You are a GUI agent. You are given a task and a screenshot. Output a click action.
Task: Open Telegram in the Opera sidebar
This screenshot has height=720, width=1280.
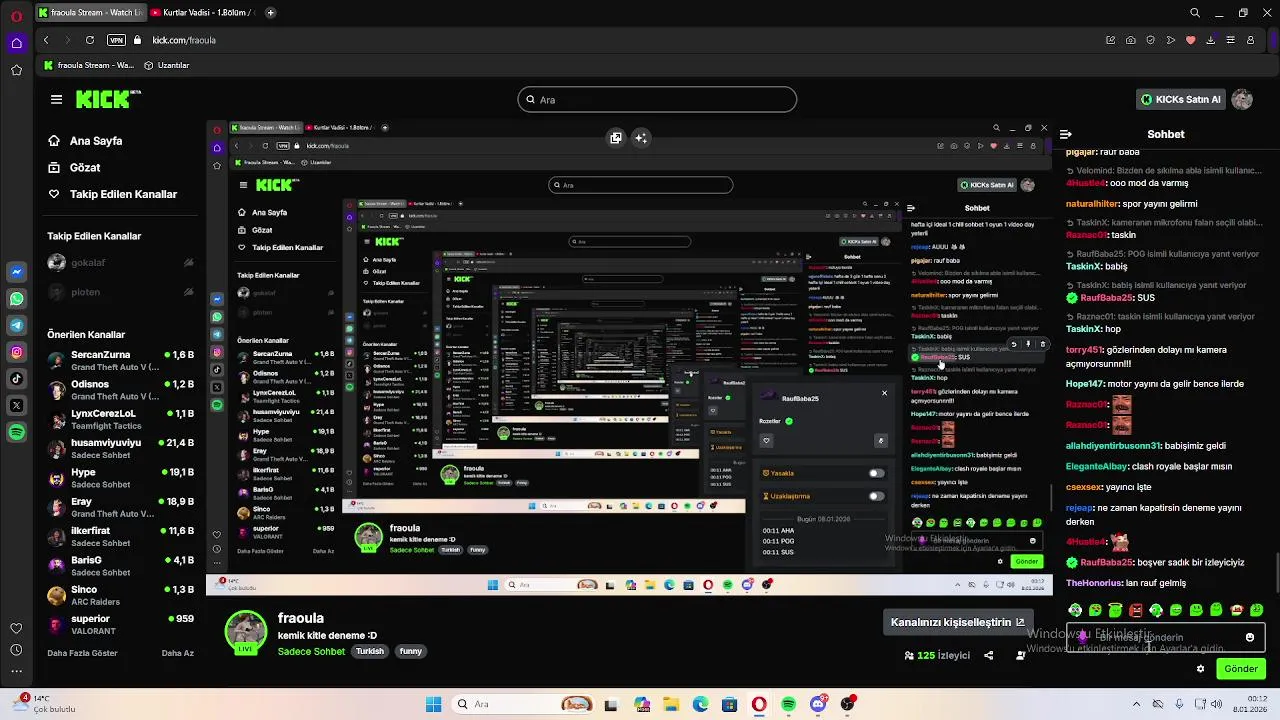coord(17,326)
